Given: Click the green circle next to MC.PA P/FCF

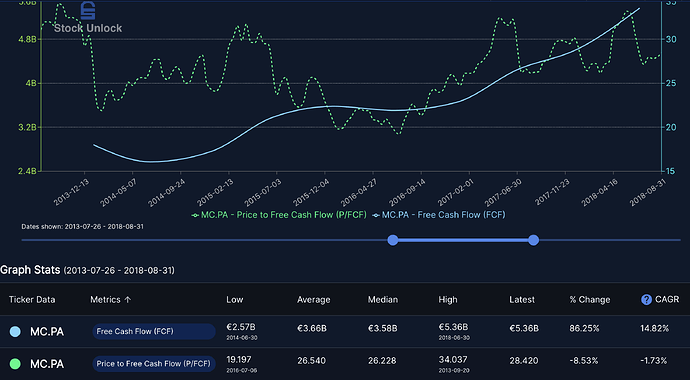Looking at the screenshot, I should pyautogui.click(x=15, y=364).
